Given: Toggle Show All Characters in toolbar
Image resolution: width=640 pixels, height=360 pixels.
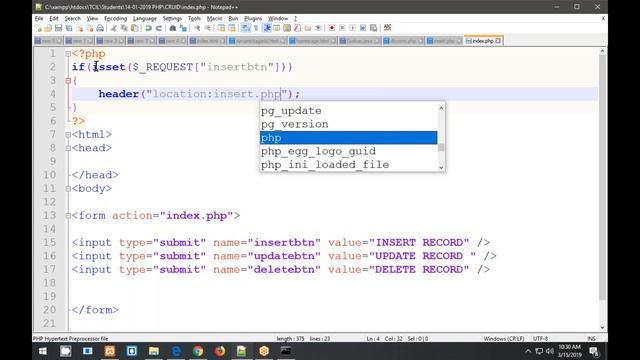Looking at the screenshot, I should [x=256, y=28].
